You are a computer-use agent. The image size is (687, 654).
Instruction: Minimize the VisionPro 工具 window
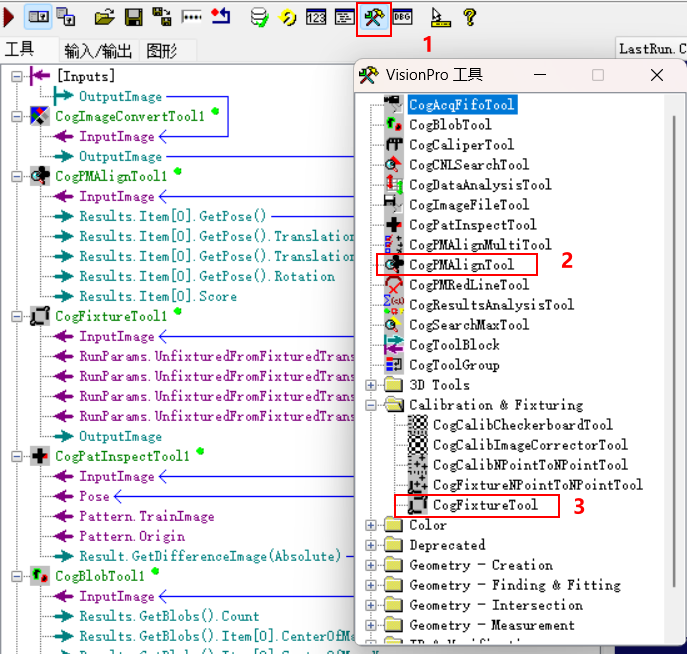(x=540, y=75)
